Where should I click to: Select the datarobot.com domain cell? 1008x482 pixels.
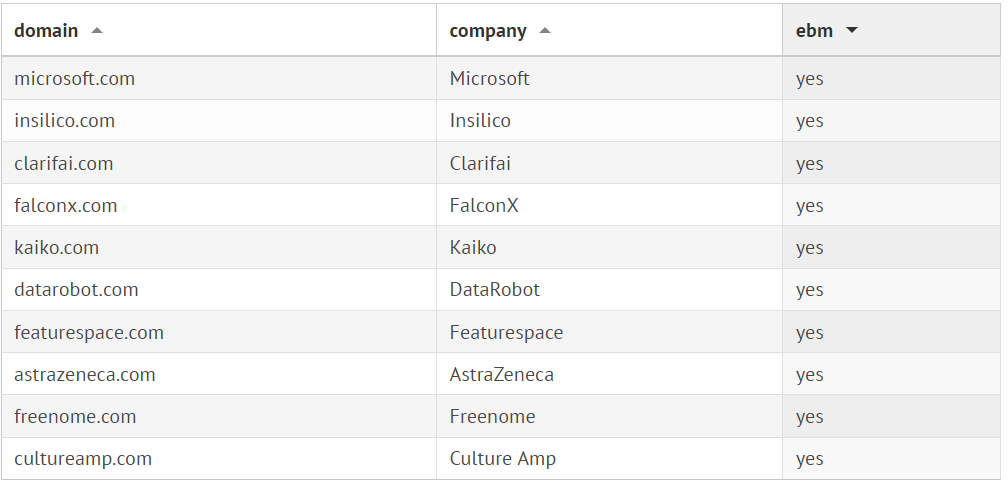[76, 290]
